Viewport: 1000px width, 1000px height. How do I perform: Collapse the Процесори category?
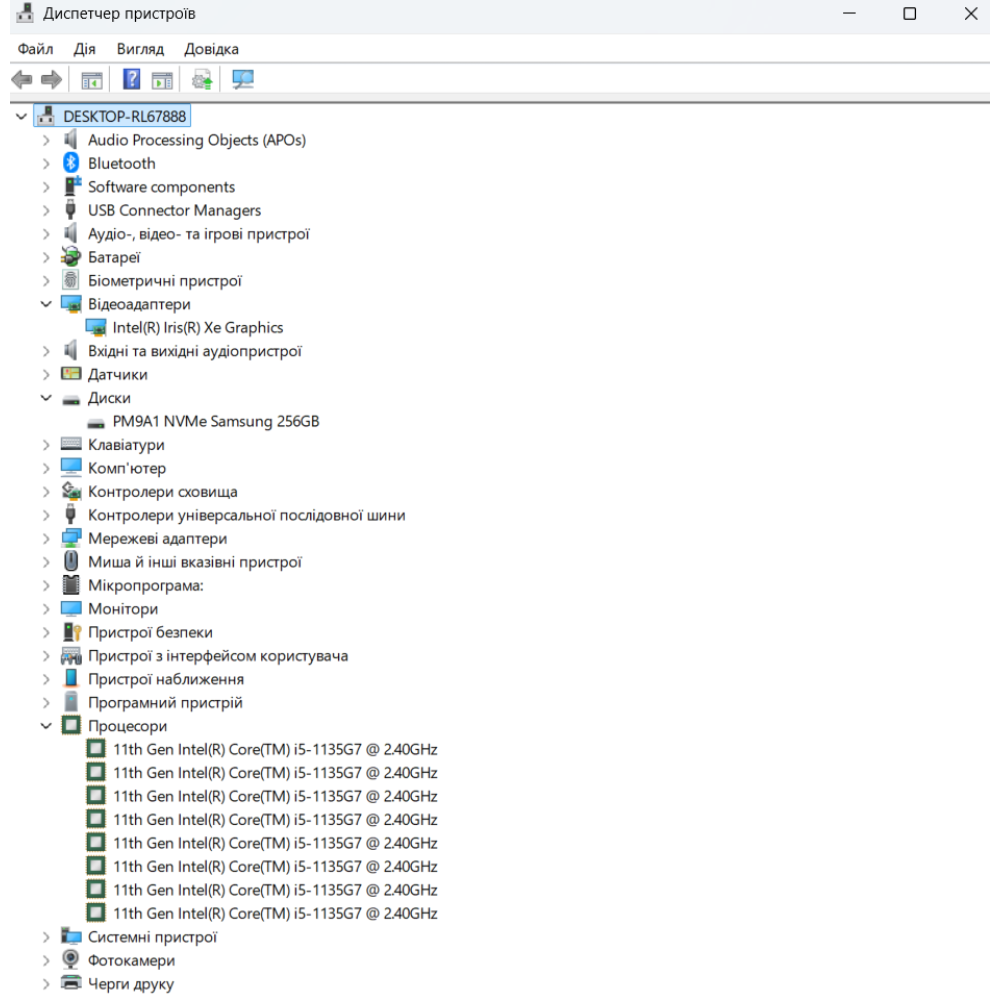point(46,726)
